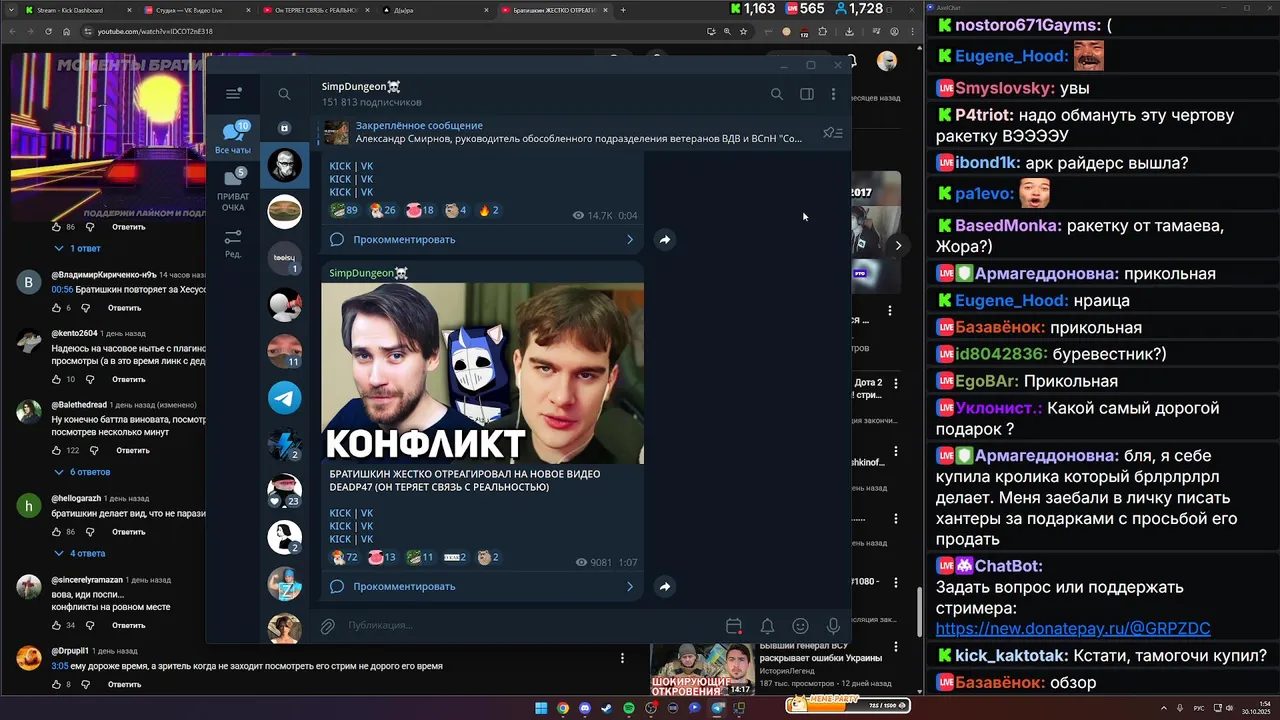The width and height of the screenshot is (1280, 720).
Task: Open the 'ПРИВАТОЧКА' chat folder
Action: pos(233,189)
